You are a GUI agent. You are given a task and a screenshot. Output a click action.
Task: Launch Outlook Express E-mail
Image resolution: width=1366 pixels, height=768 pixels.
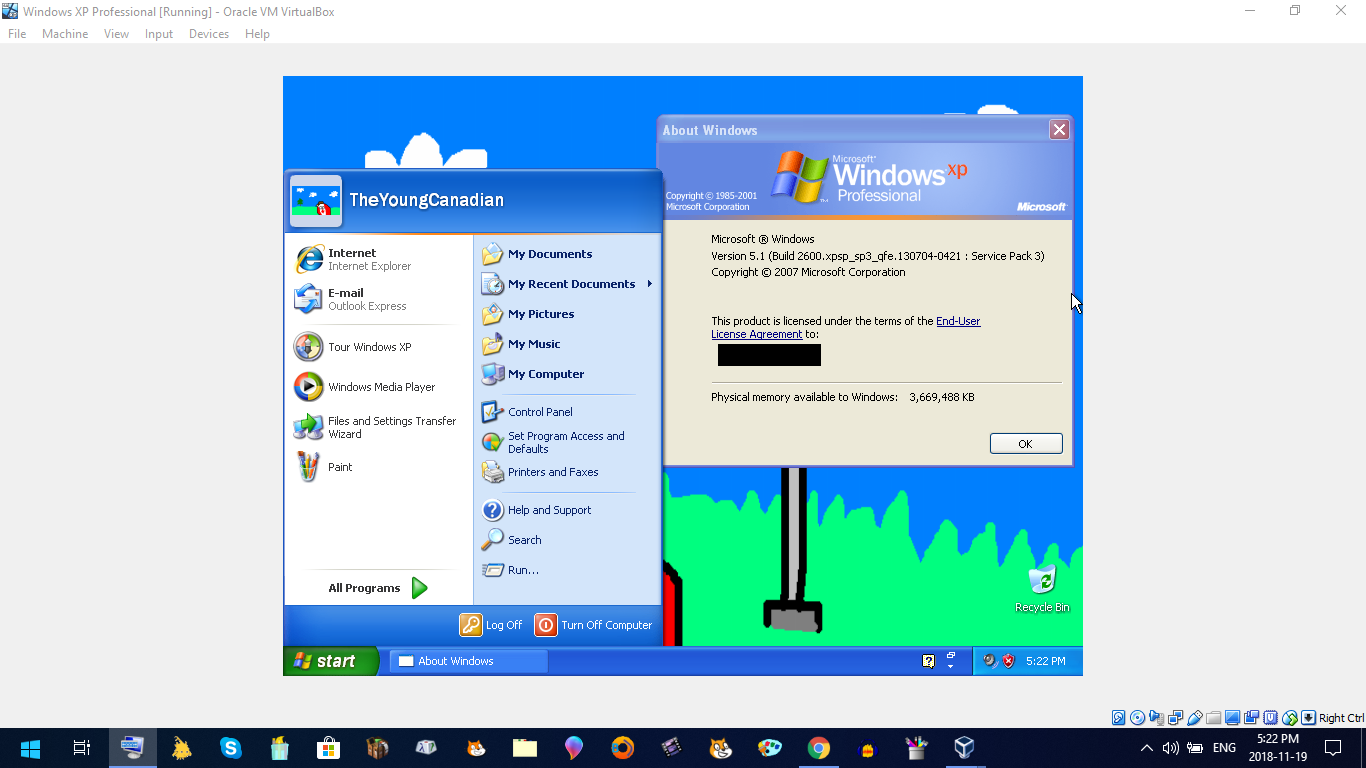tap(378, 299)
